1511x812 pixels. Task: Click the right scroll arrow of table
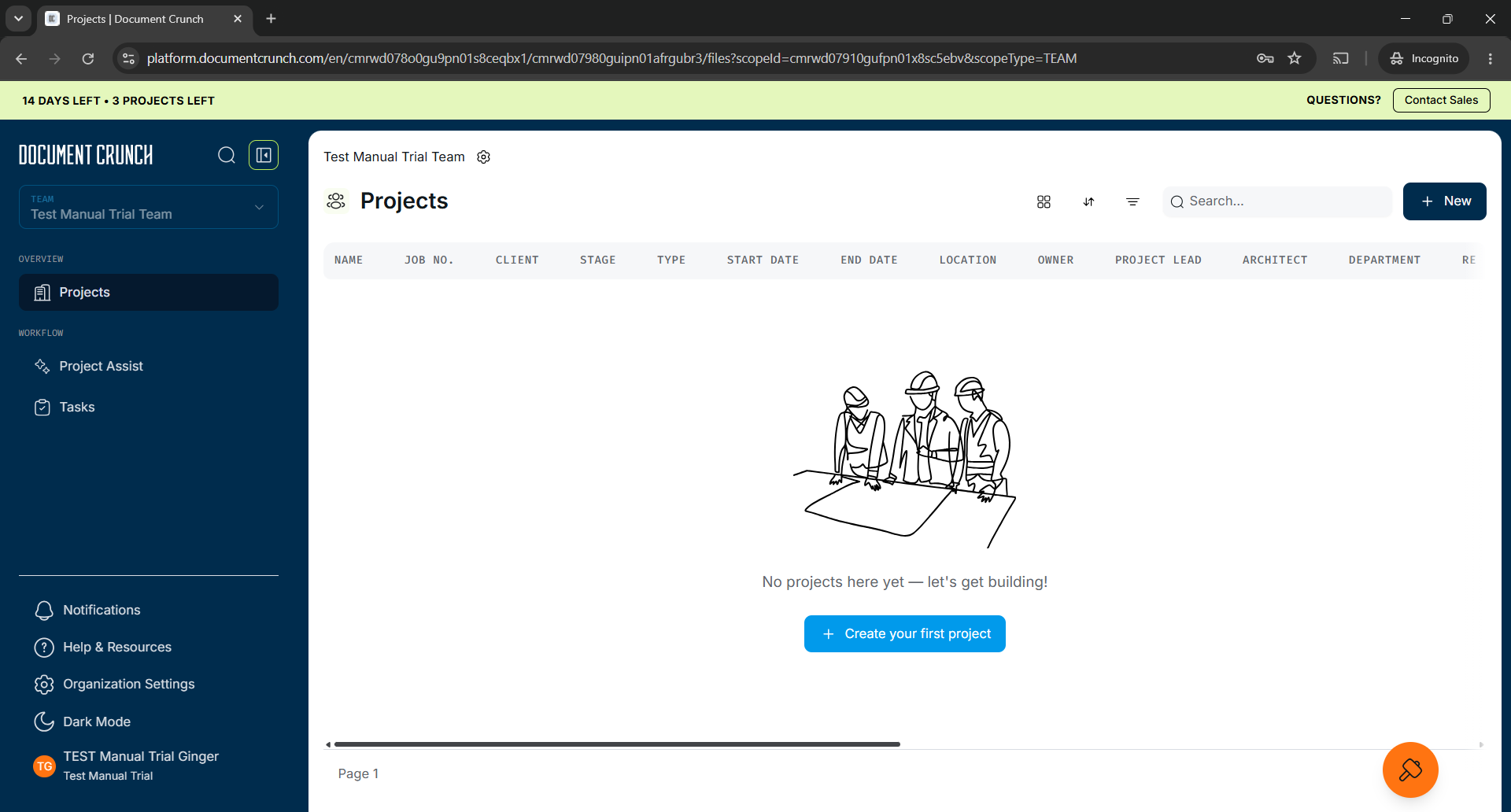pyautogui.click(x=1481, y=744)
